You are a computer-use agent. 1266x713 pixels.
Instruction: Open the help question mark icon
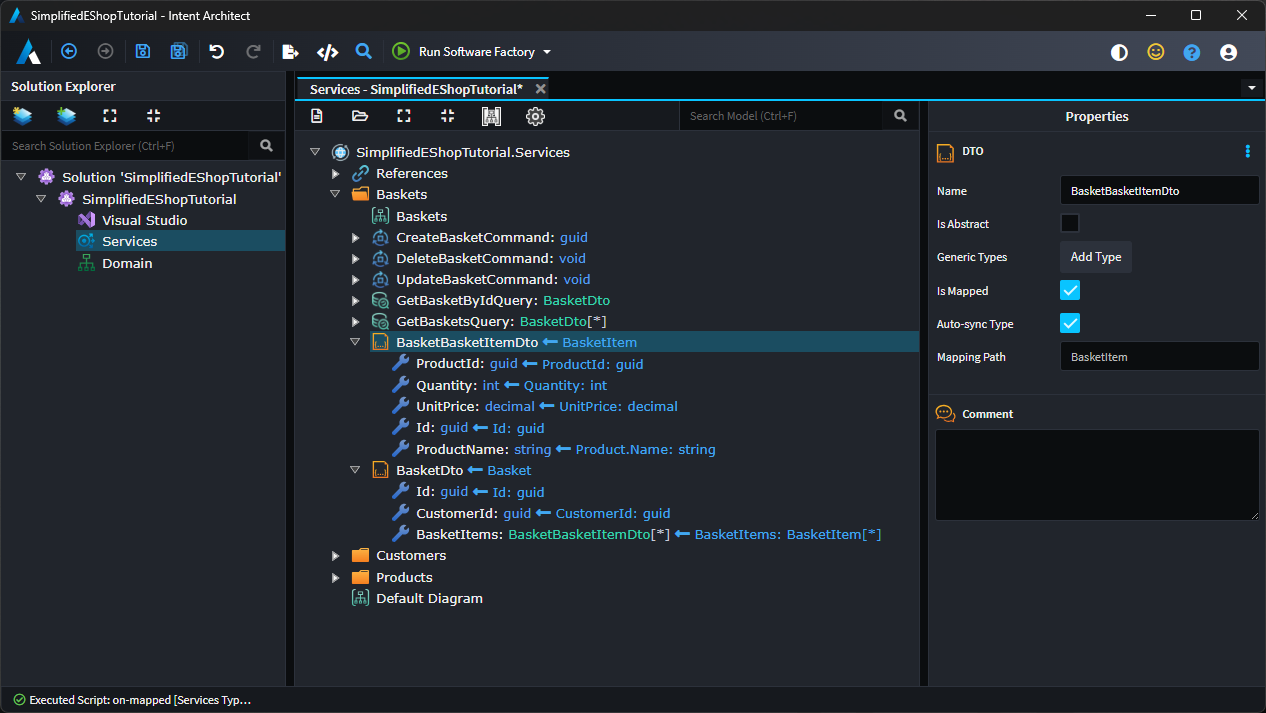pyautogui.click(x=1191, y=52)
